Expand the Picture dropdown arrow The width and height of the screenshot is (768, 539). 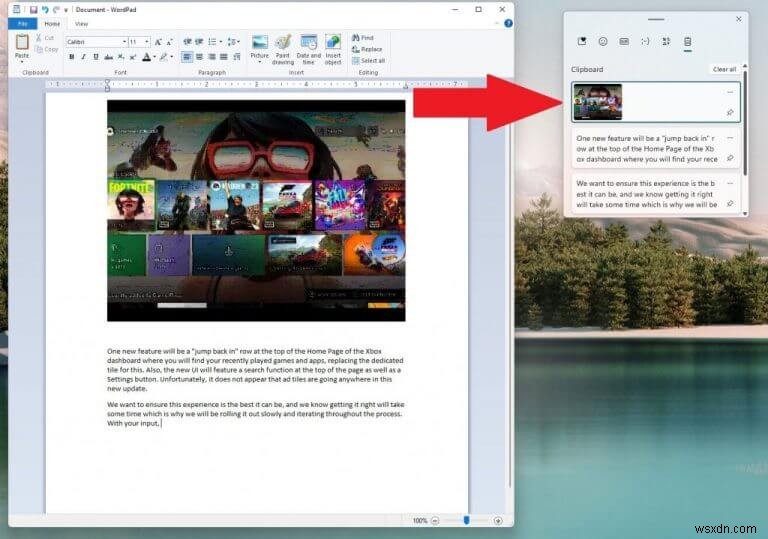point(260,62)
